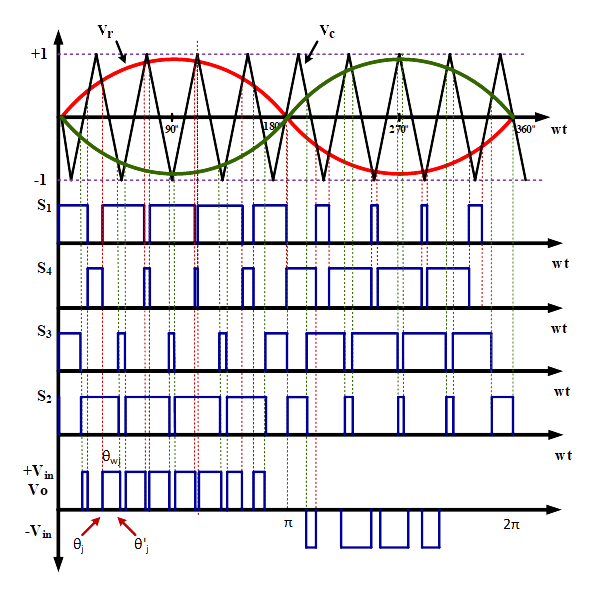
Task: Select the -1 amplitude label
Action: coord(40,180)
